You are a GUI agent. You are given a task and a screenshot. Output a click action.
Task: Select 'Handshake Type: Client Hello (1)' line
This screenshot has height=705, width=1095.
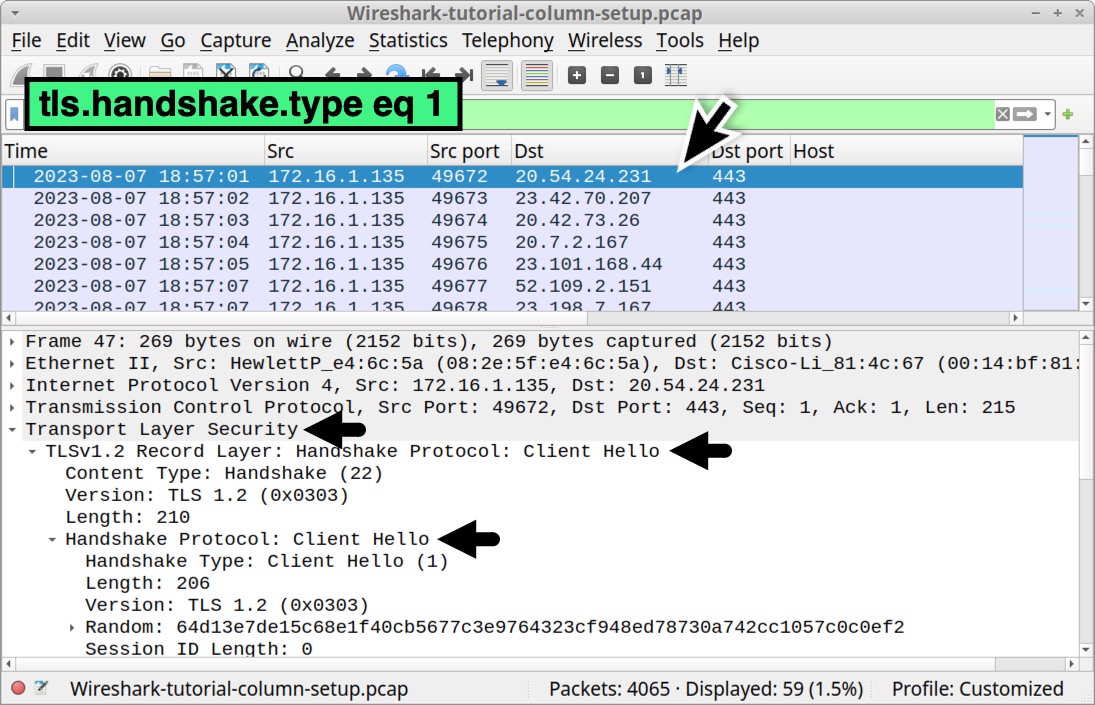(x=266, y=561)
